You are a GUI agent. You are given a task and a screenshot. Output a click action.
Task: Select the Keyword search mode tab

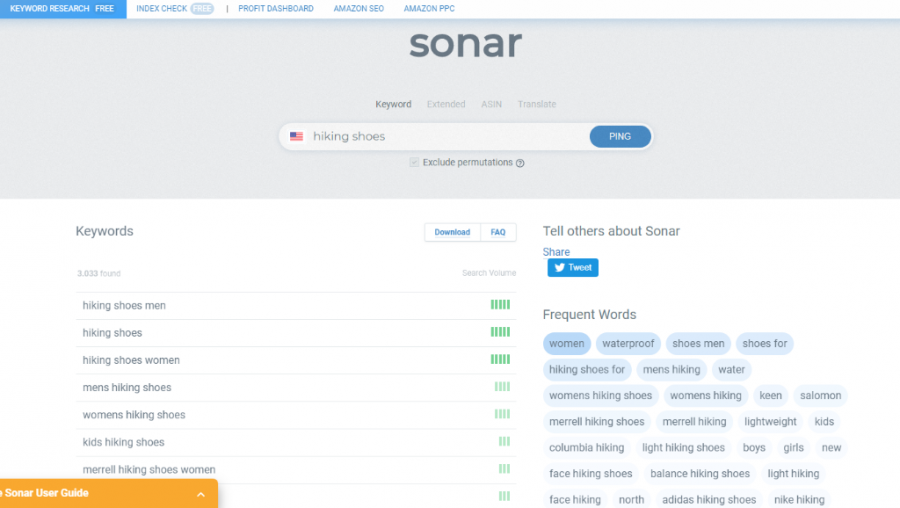click(x=393, y=104)
